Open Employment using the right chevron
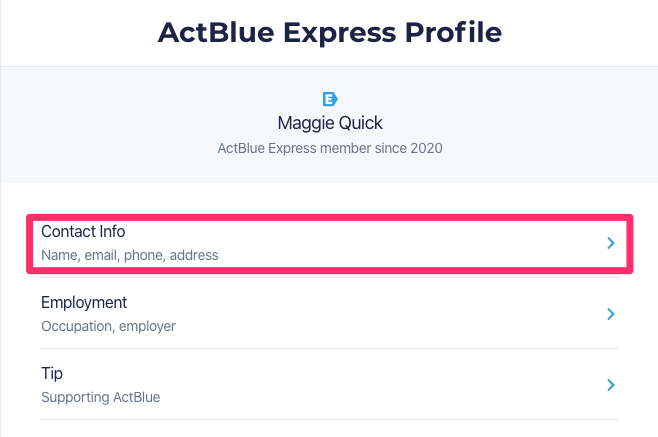This screenshot has width=658, height=437. click(x=610, y=314)
